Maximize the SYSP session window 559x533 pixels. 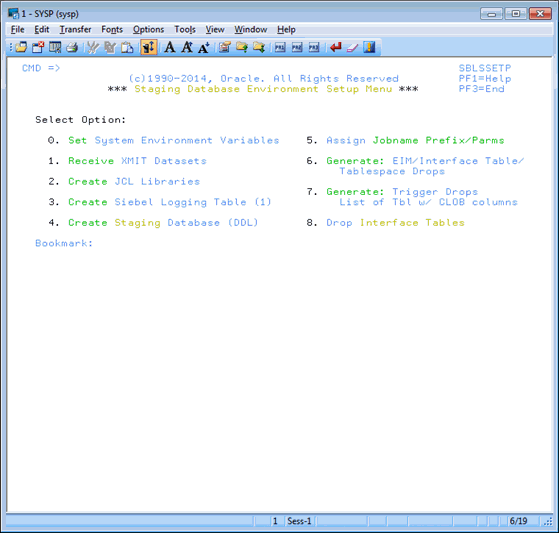point(516,14)
